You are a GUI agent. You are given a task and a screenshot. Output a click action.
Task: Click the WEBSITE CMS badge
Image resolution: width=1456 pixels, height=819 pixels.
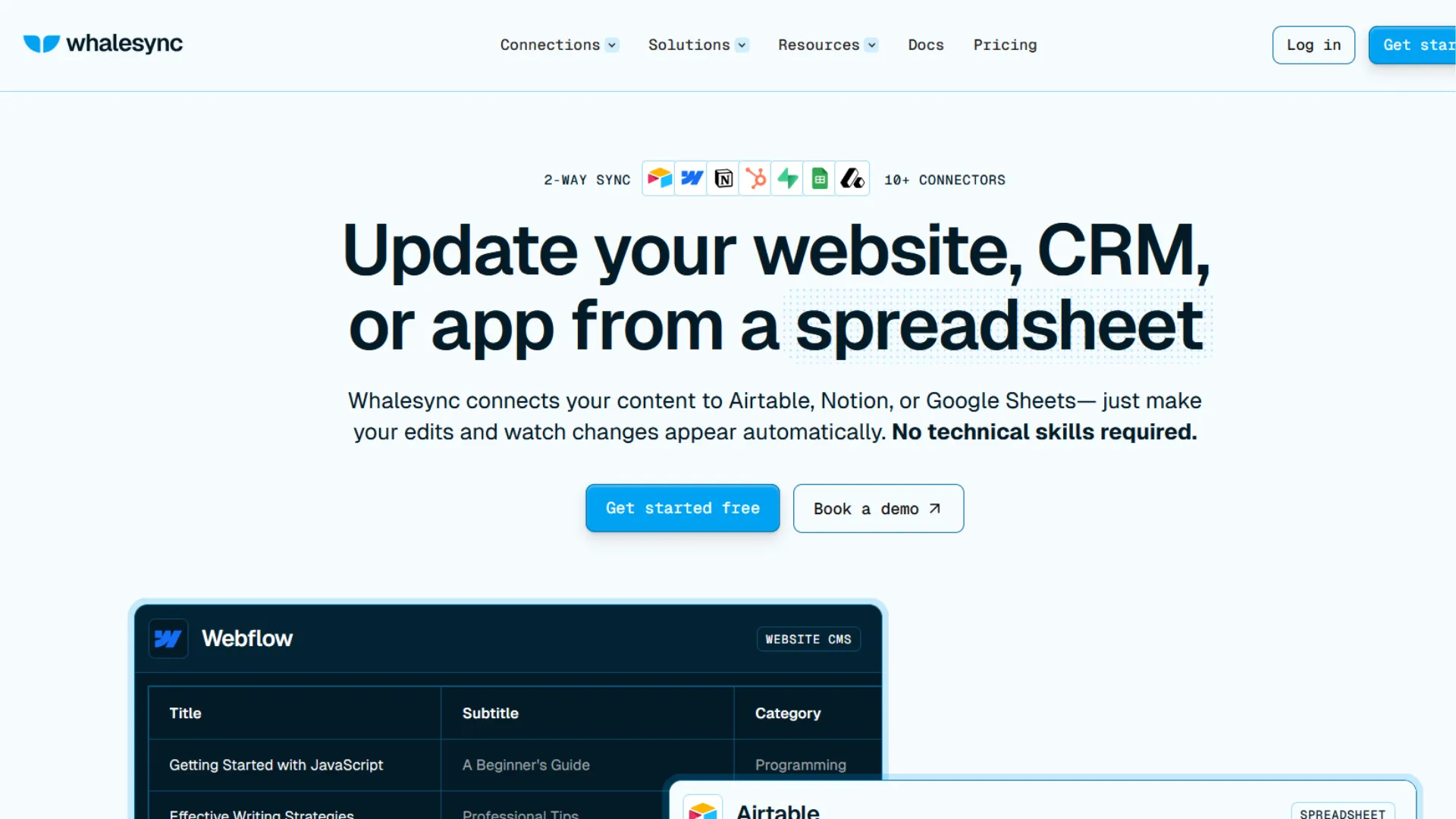point(808,639)
